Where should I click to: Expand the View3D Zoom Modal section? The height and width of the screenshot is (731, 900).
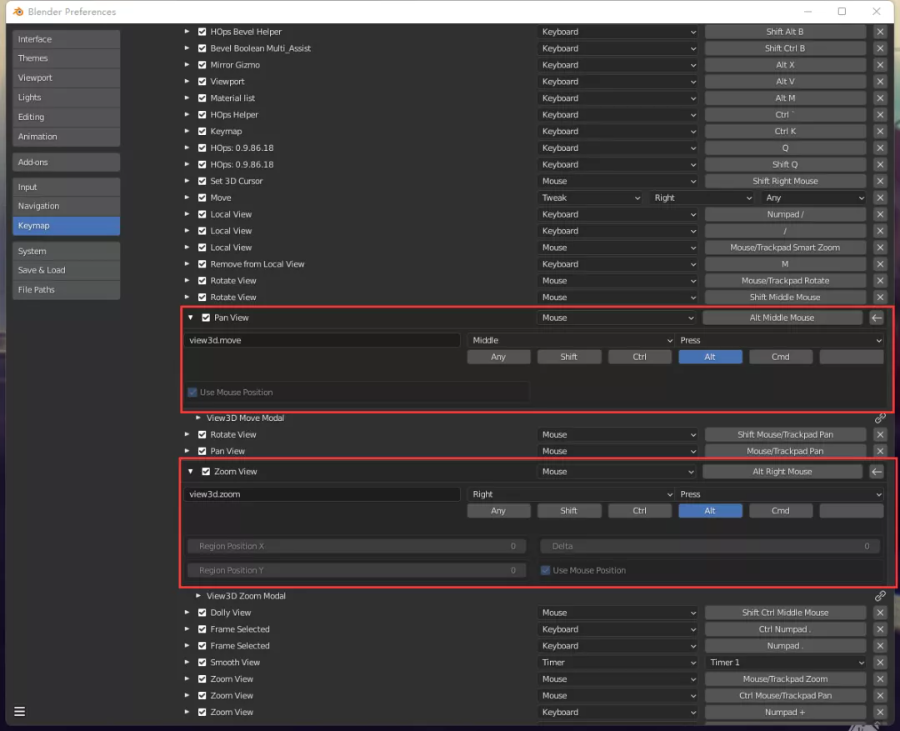tap(199, 596)
